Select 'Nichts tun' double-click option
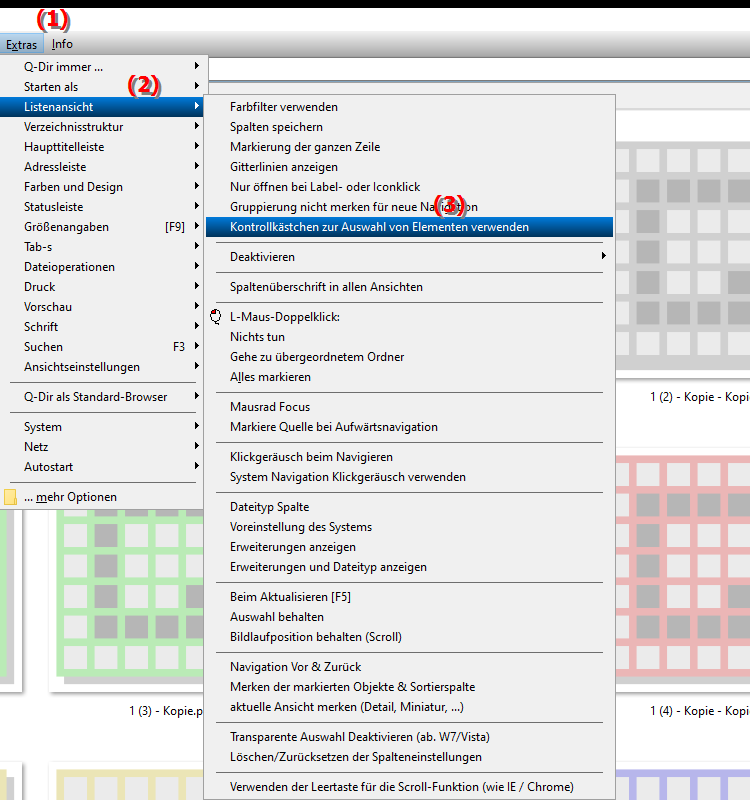The width and height of the screenshot is (750, 800). point(409,337)
